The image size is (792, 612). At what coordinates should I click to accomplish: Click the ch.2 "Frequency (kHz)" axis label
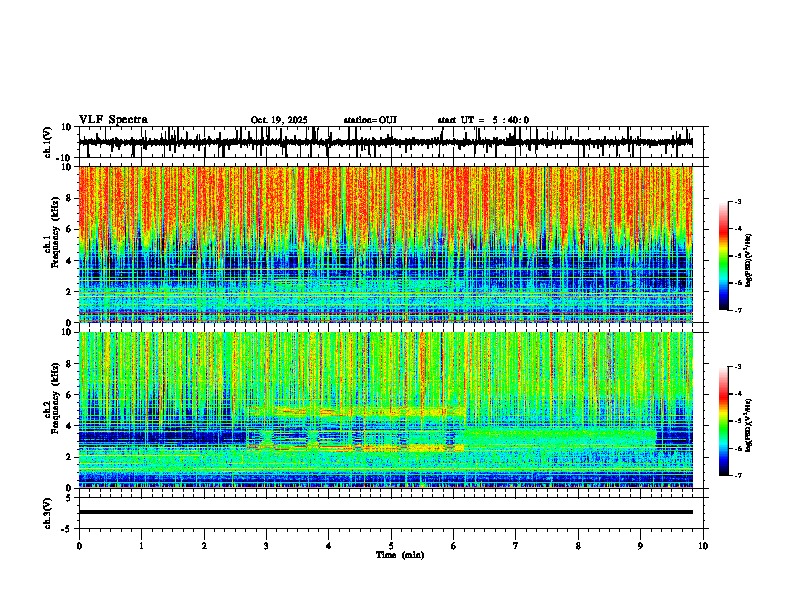[x=55, y=398]
